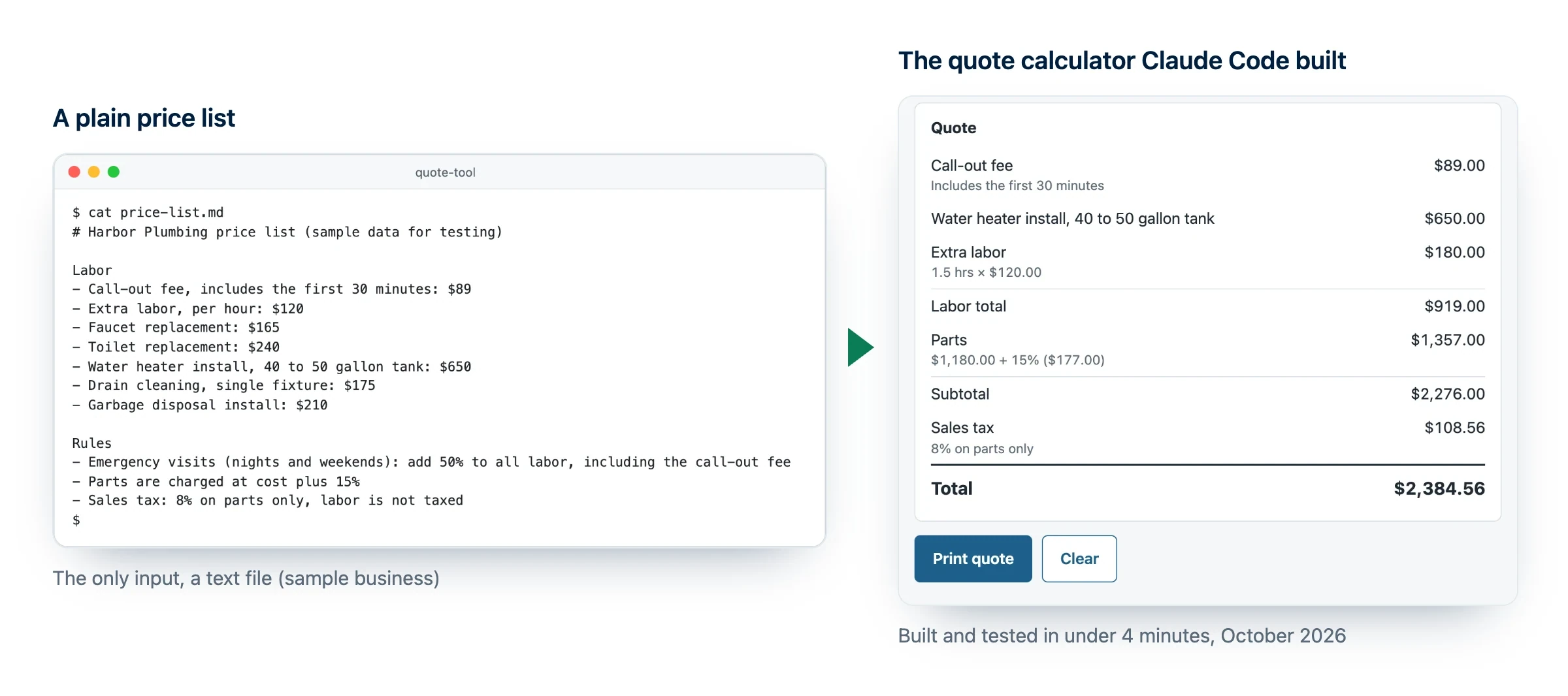Viewport: 1568px width, 696px height.
Task: Click 'Includes the first 30 minutes' note
Action: (1017, 186)
